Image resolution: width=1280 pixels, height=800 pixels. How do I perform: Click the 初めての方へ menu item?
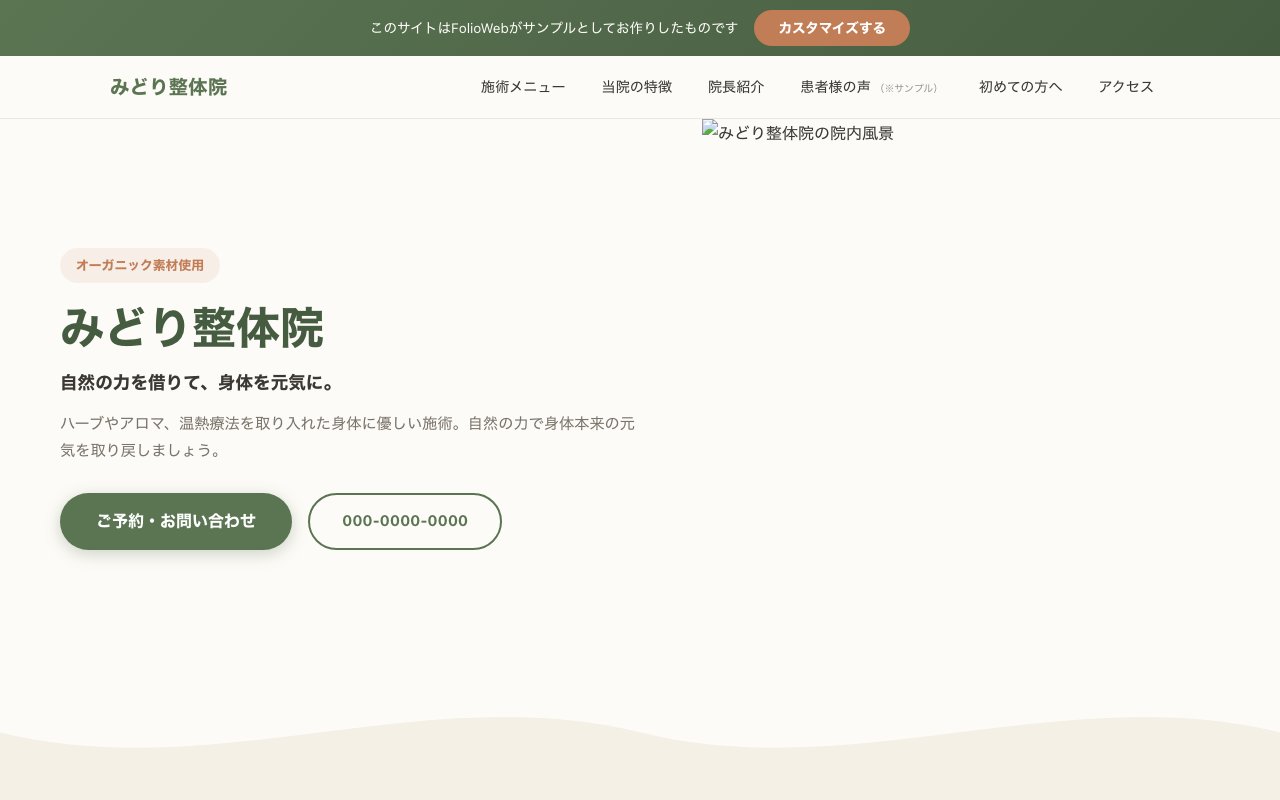[1020, 87]
